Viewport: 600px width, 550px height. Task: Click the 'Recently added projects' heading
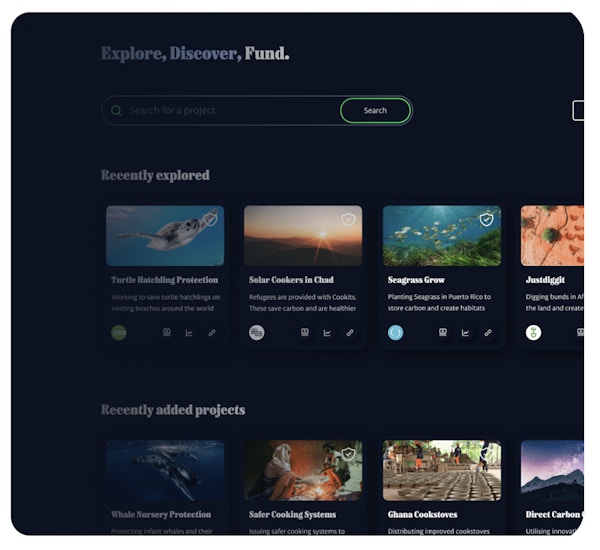click(x=173, y=410)
